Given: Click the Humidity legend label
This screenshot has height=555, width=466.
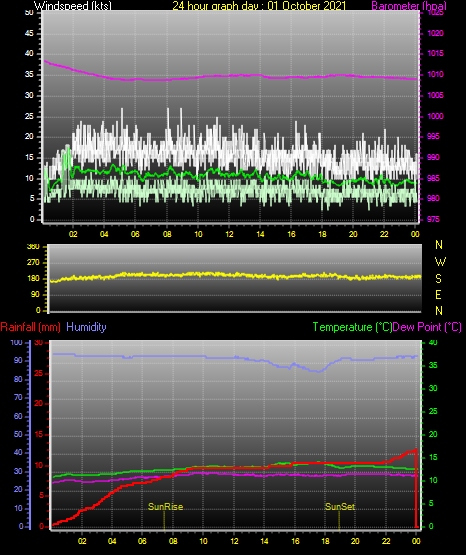Looking at the screenshot, I should (86, 327).
